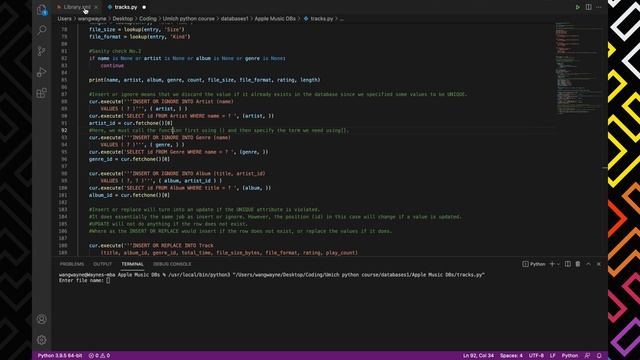Change the Python language mode in status bar

pos(570,356)
